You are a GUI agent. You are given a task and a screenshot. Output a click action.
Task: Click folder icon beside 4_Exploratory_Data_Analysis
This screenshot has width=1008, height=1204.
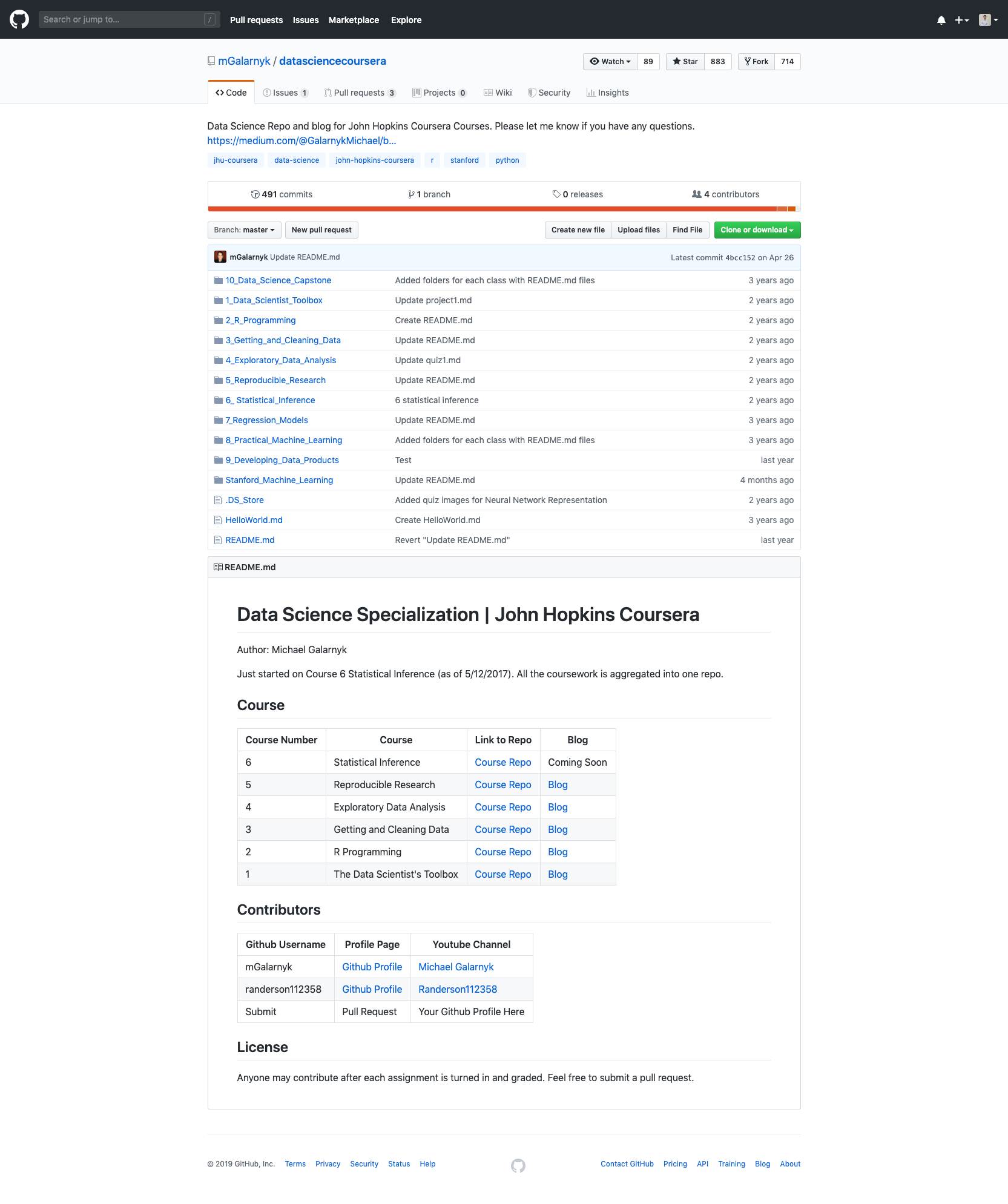tap(219, 360)
